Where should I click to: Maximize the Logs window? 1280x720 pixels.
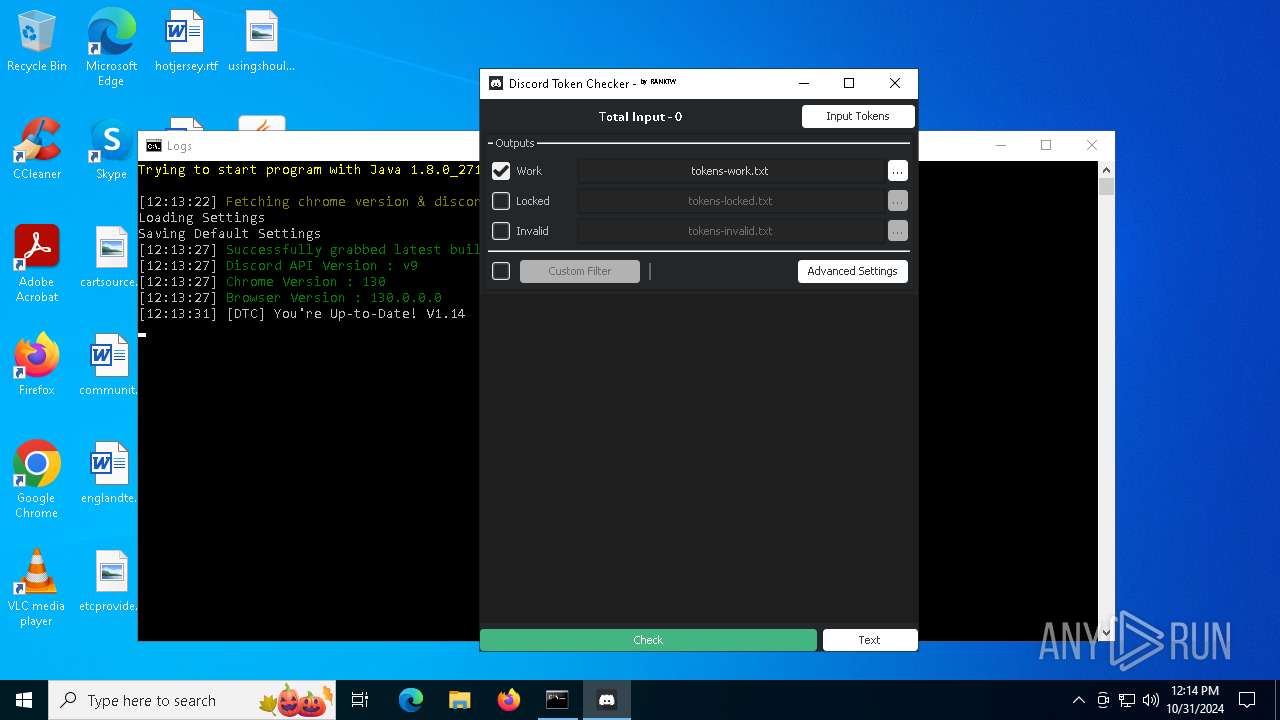1046,145
